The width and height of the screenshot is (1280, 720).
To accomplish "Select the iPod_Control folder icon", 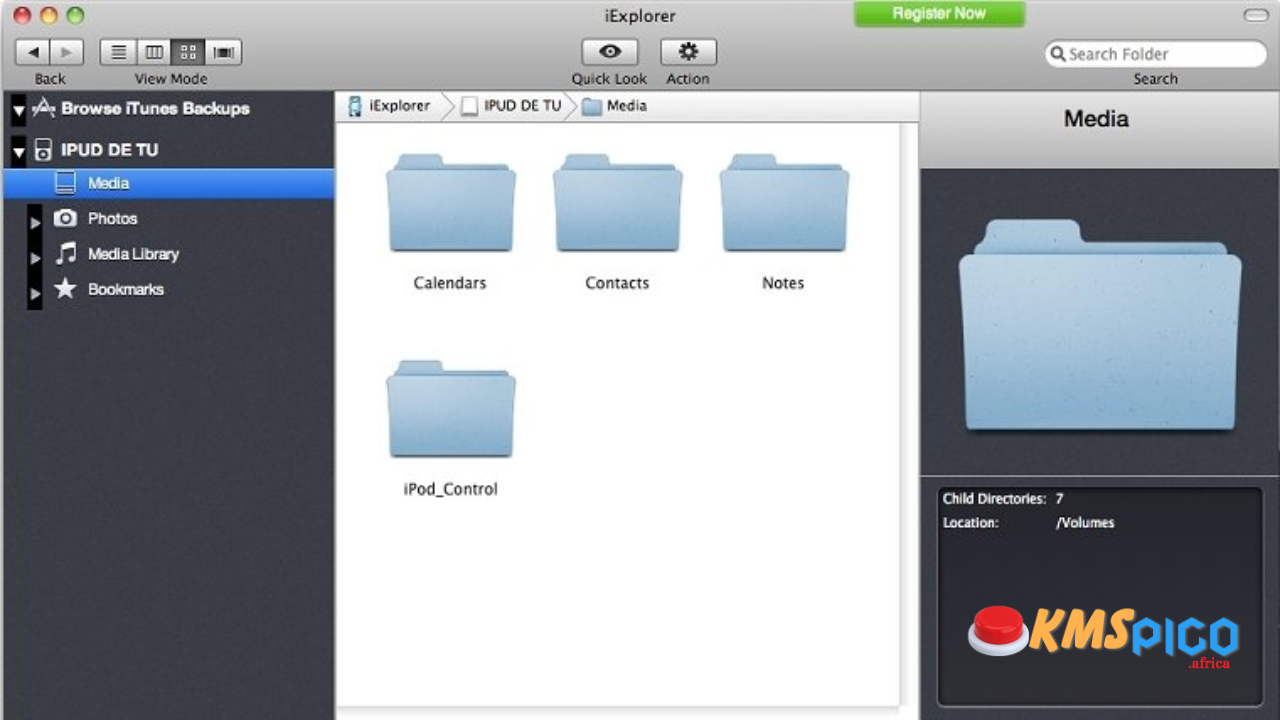I will (x=451, y=409).
